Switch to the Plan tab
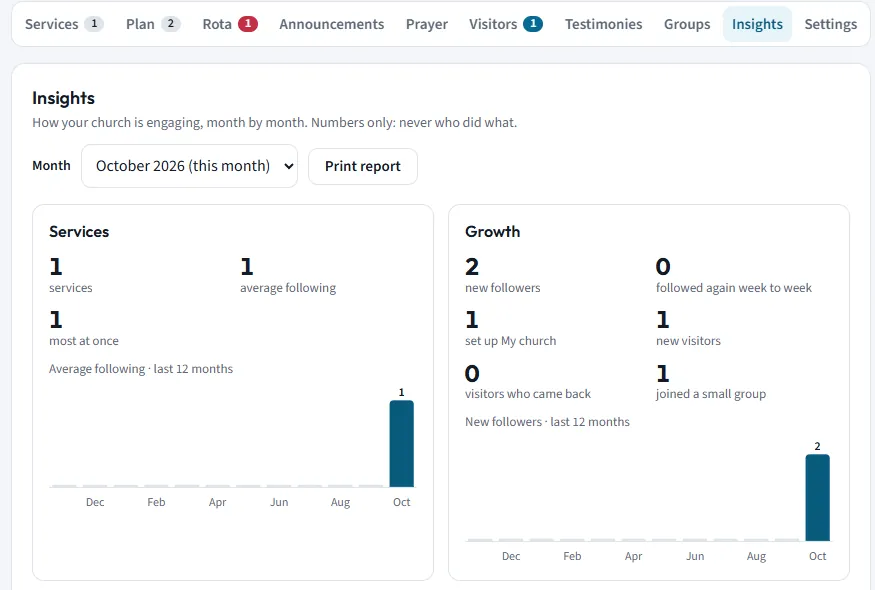The height and width of the screenshot is (590, 875). tap(153, 24)
